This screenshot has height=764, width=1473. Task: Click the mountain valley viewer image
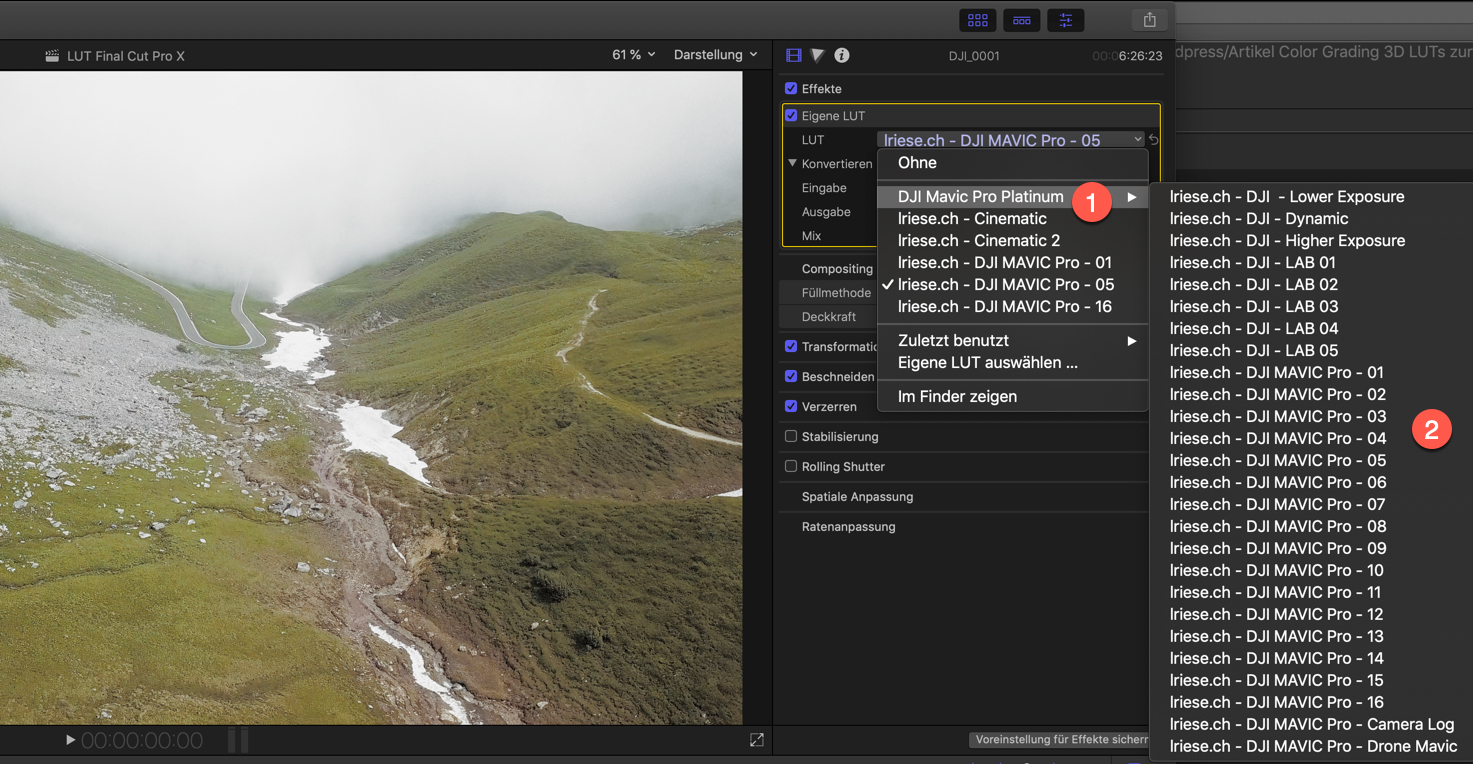point(371,397)
